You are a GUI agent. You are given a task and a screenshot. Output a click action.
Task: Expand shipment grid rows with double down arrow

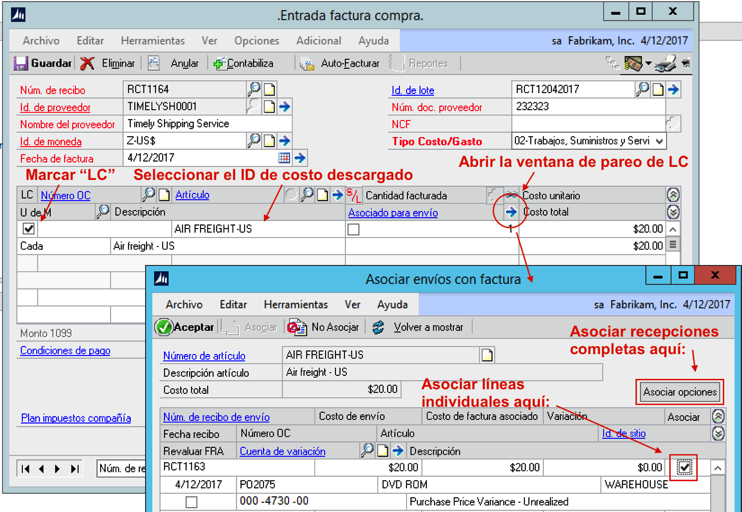point(718,433)
